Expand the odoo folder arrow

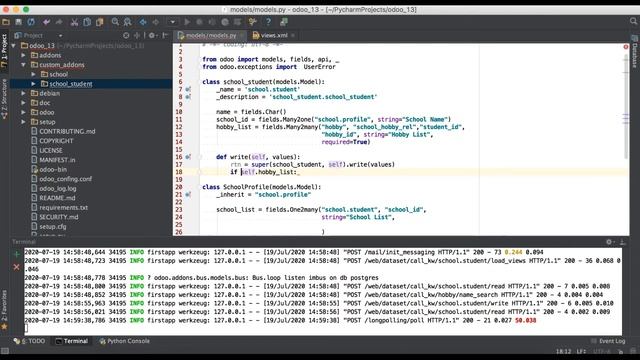coord(24,112)
